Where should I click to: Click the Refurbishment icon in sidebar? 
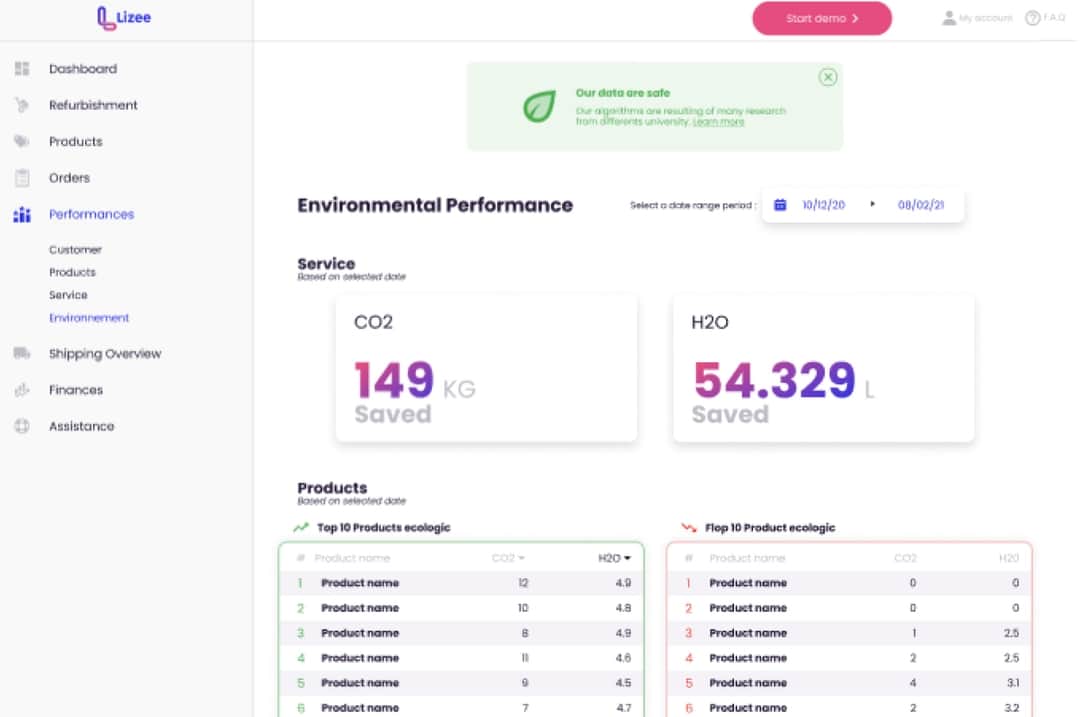[22, 105]
